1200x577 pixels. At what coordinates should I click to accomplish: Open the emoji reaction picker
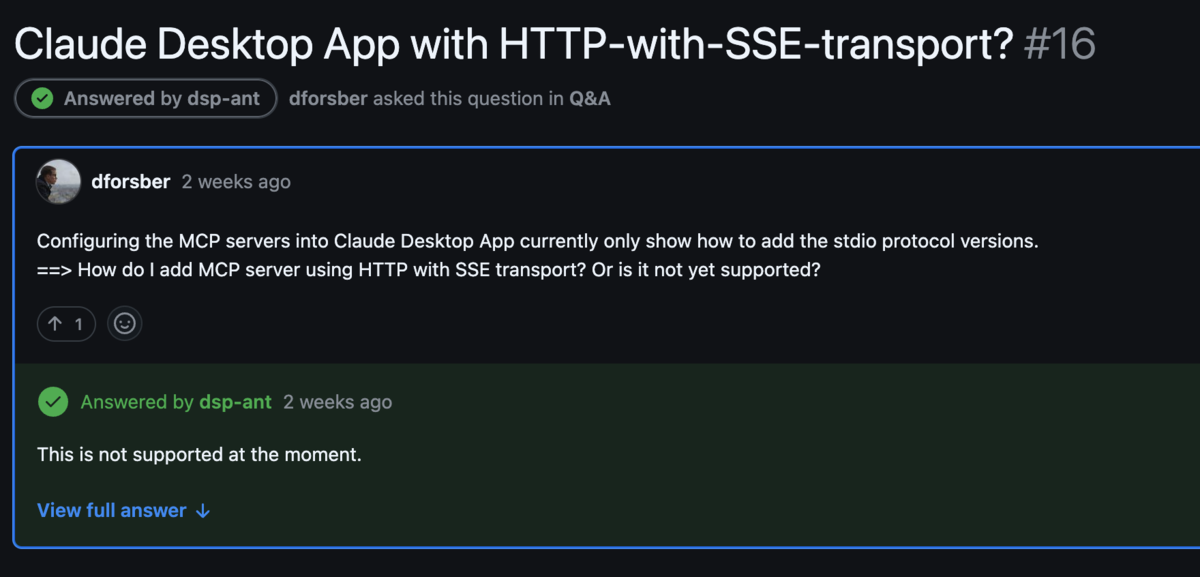[x=125, y=324]
